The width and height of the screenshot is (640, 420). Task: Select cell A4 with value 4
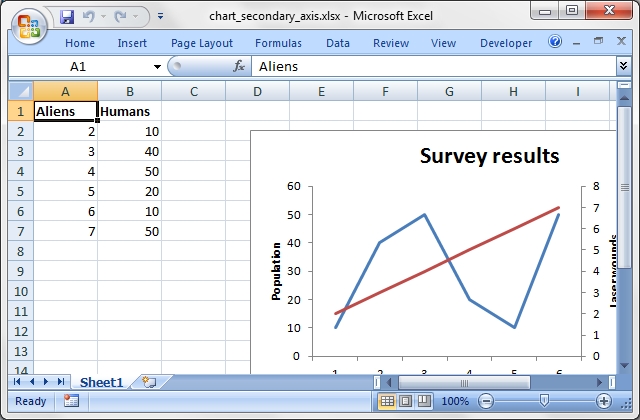point(65,171)
